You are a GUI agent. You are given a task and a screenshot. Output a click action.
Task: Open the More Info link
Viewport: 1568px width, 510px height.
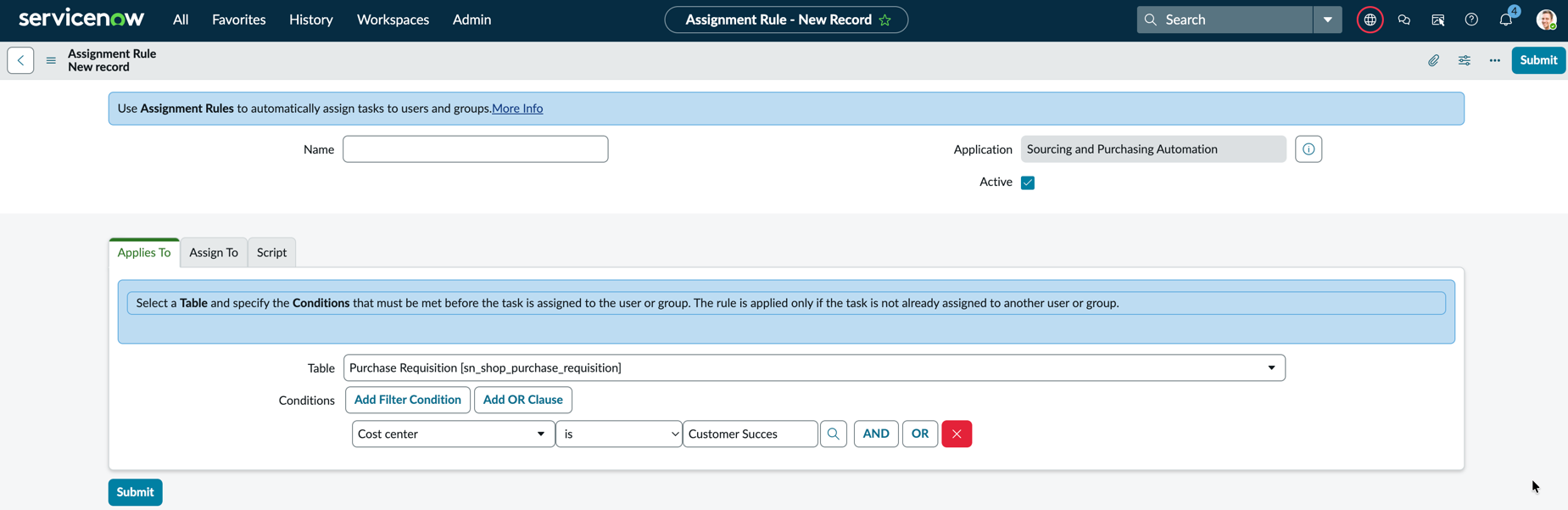click(x=517, y=109)
